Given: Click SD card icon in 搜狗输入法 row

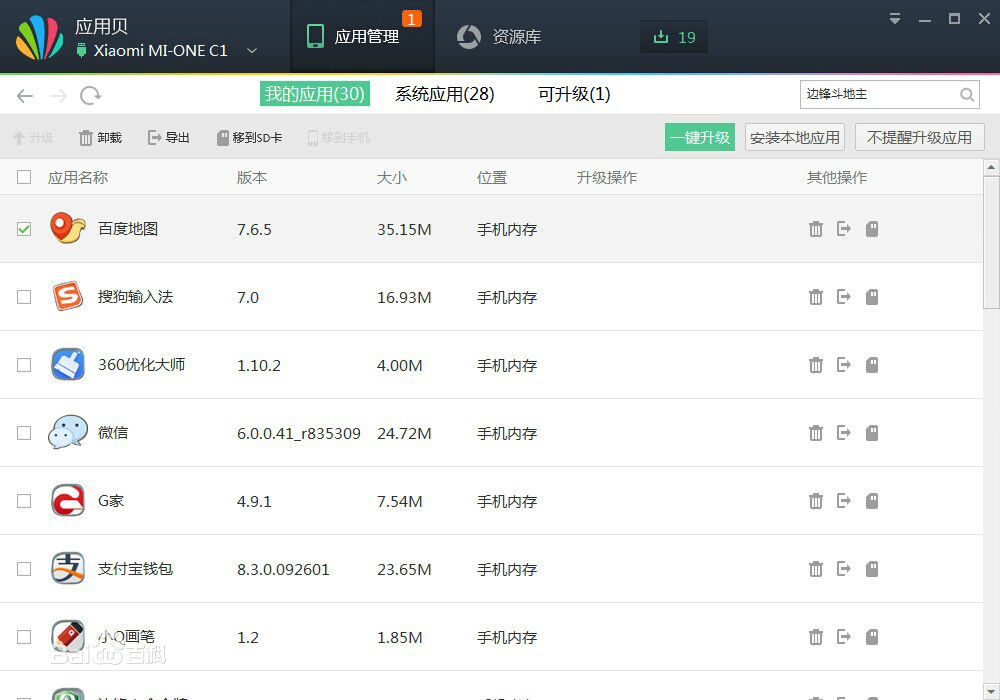Looking at the screenshot, I should [x=872, y=297].
